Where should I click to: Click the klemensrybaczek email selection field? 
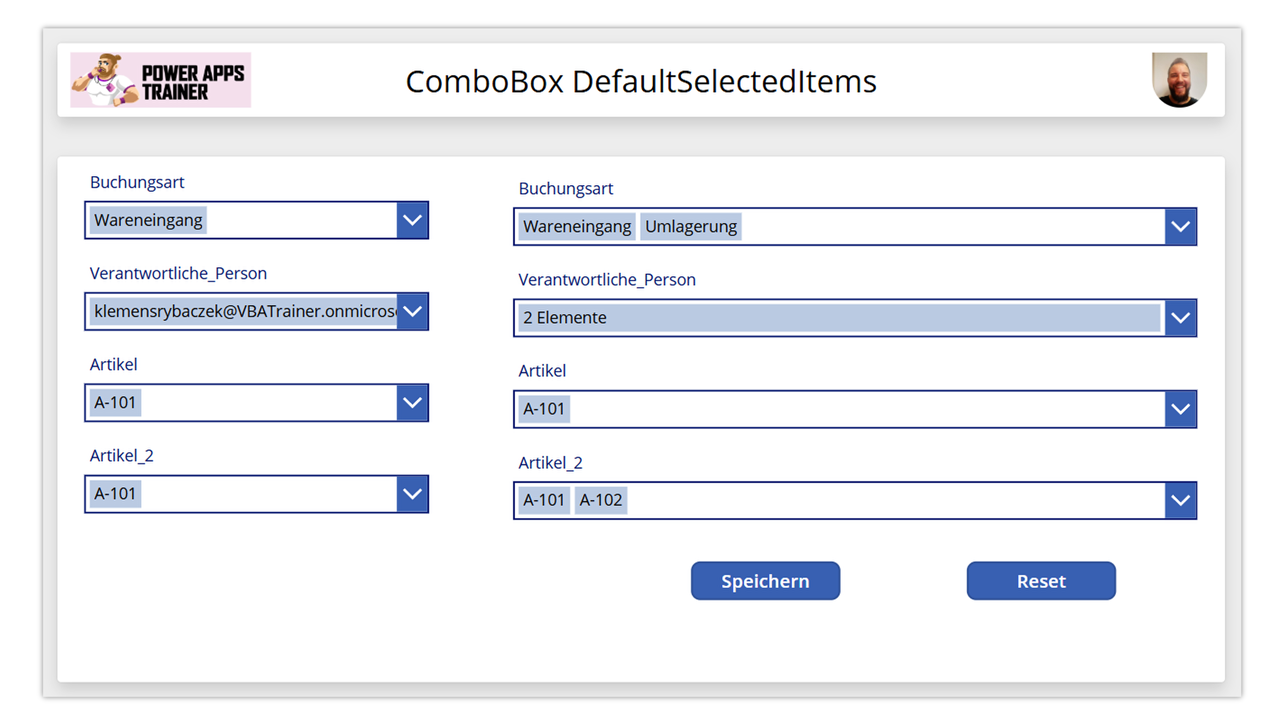[x=243, y=311]
